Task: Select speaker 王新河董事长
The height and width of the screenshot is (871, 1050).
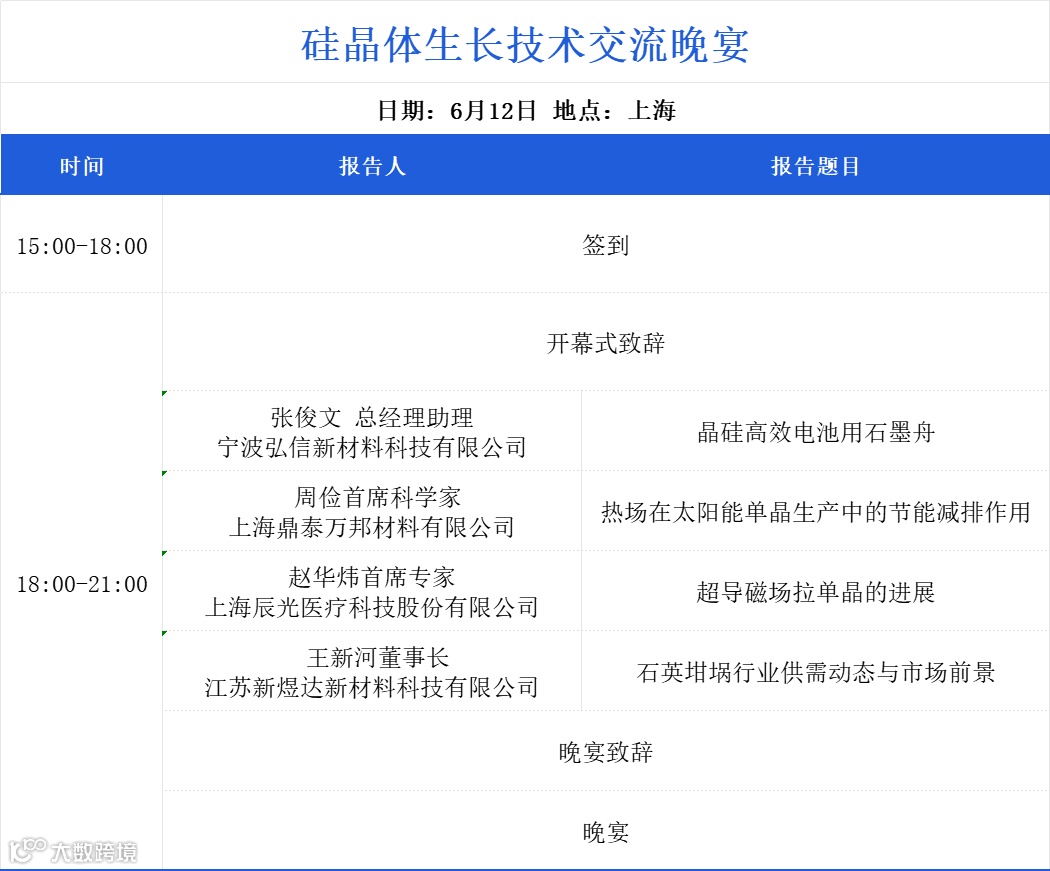Action: [x=378, y=657]
